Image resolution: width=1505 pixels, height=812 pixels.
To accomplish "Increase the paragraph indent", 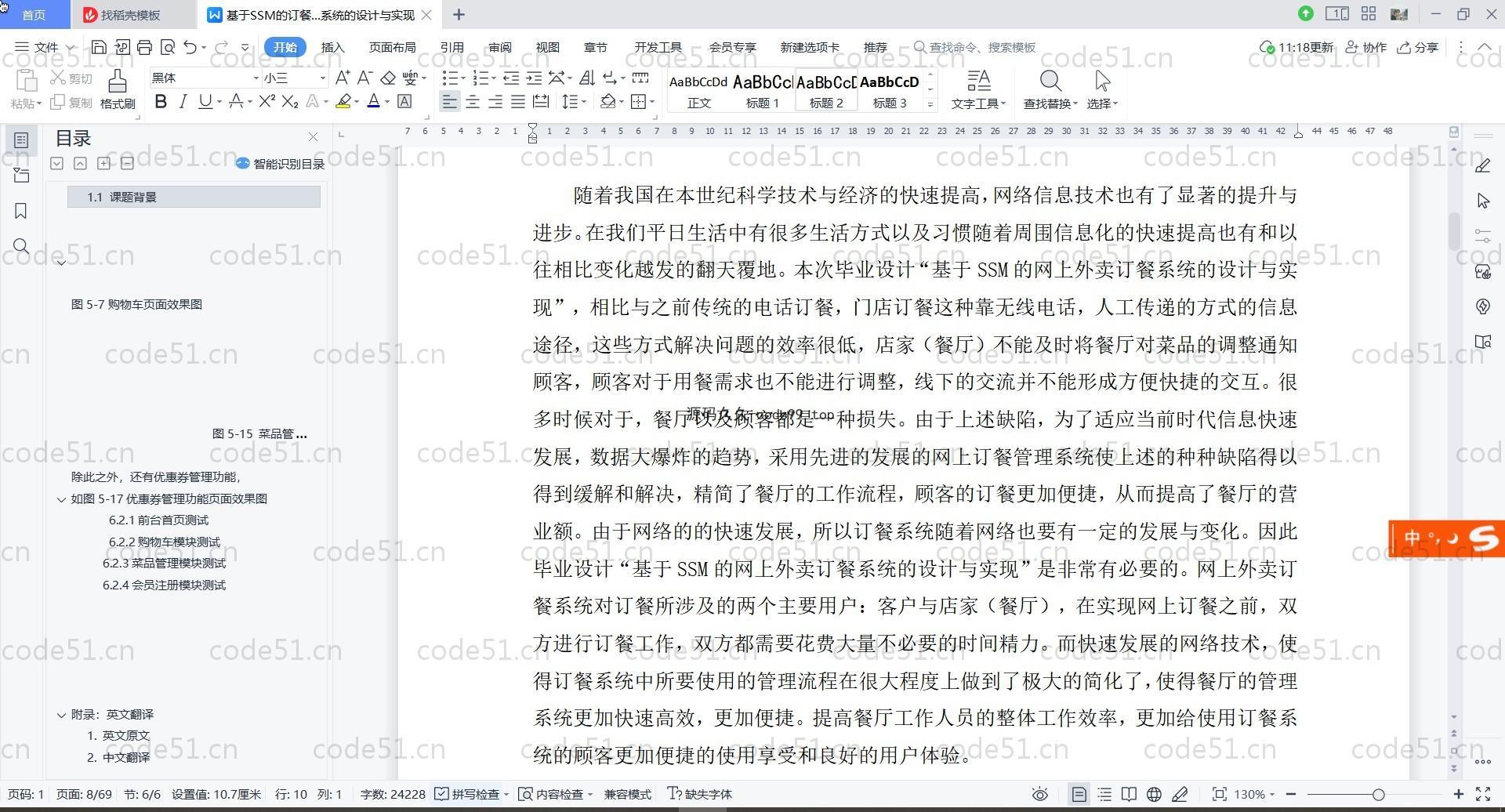I will [x=534, y=78].
